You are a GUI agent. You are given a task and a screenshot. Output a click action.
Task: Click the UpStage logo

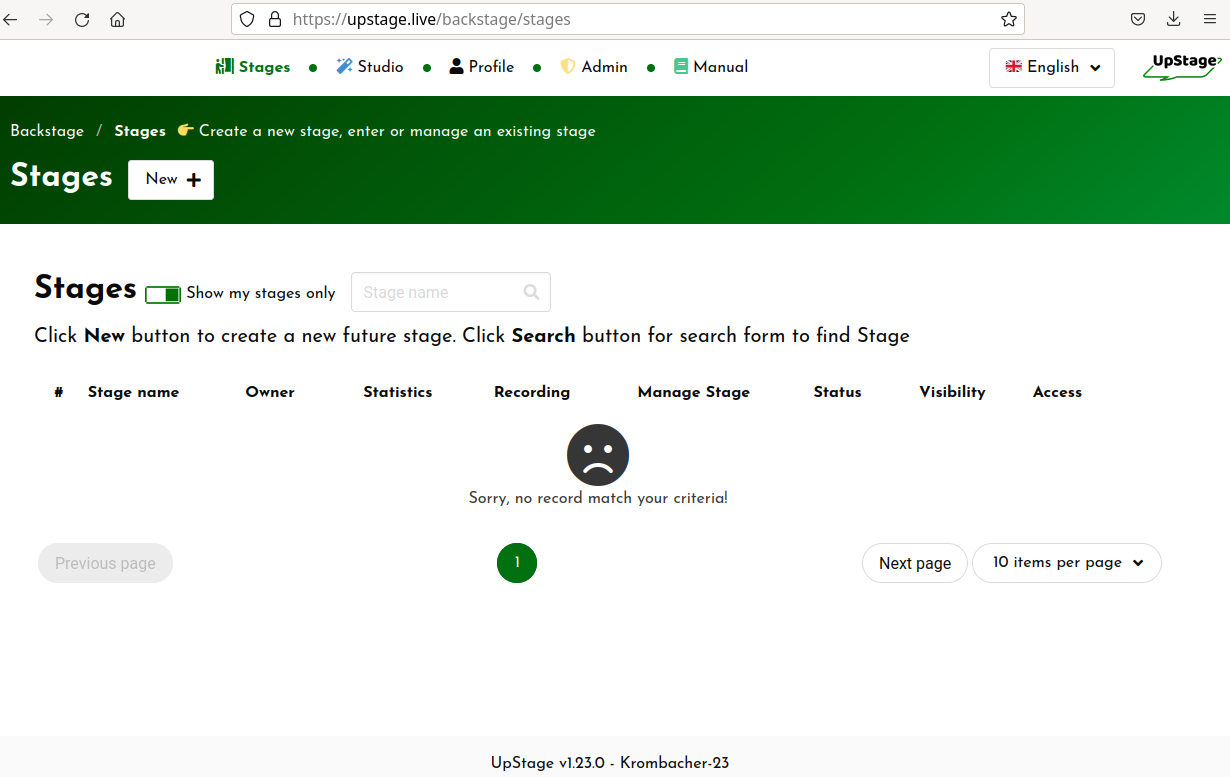coord(1182,66)
